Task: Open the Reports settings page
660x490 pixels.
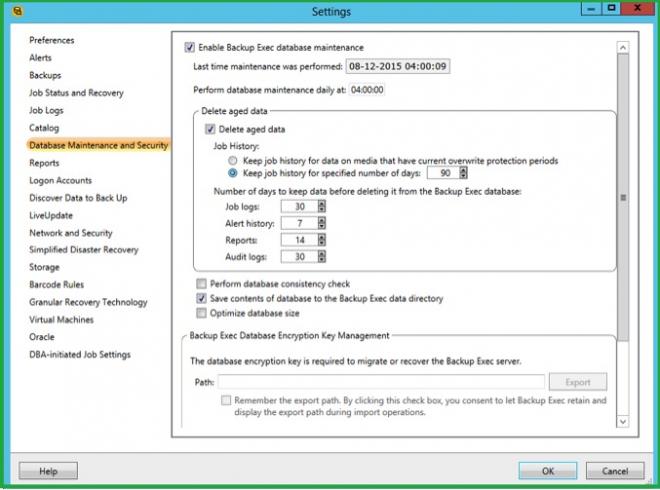Action: tap(44, 163)
